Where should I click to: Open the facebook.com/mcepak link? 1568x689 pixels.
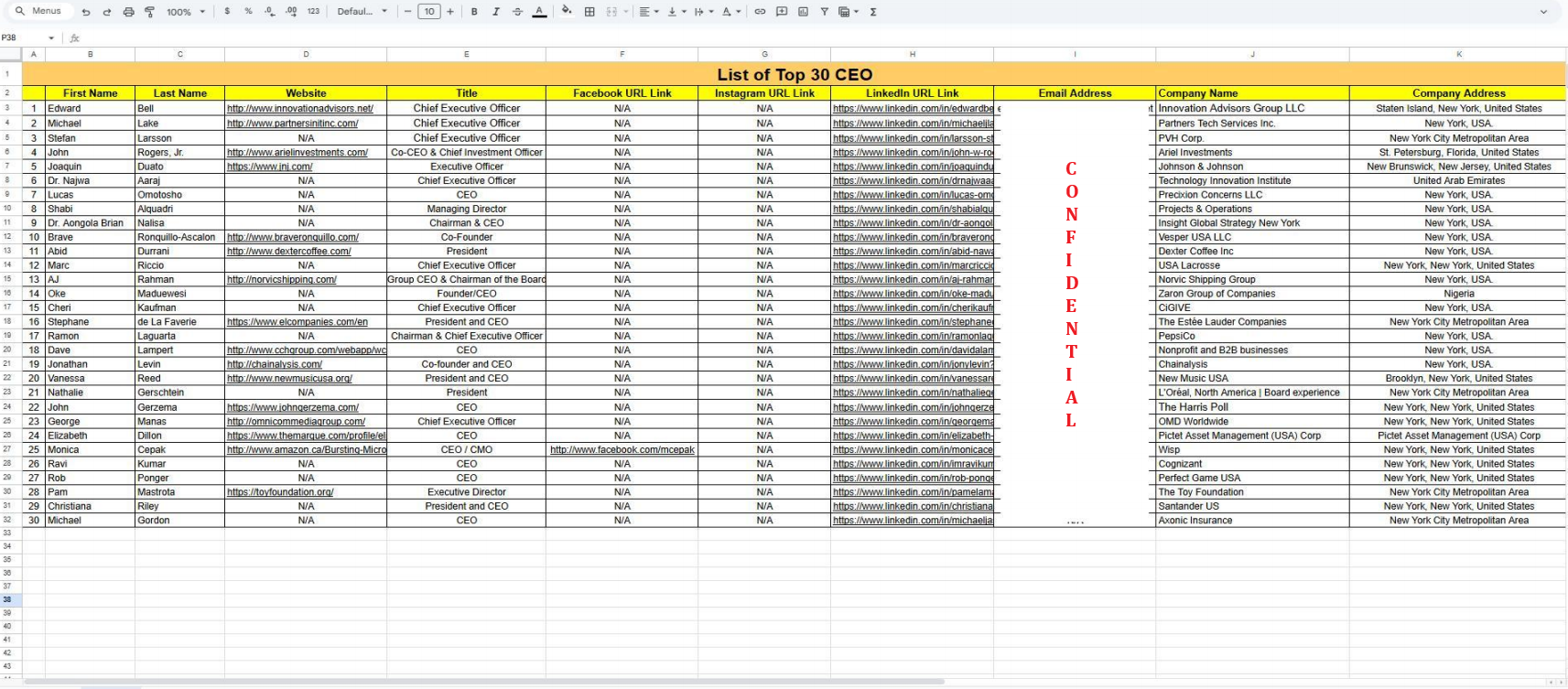coord(622,450)
